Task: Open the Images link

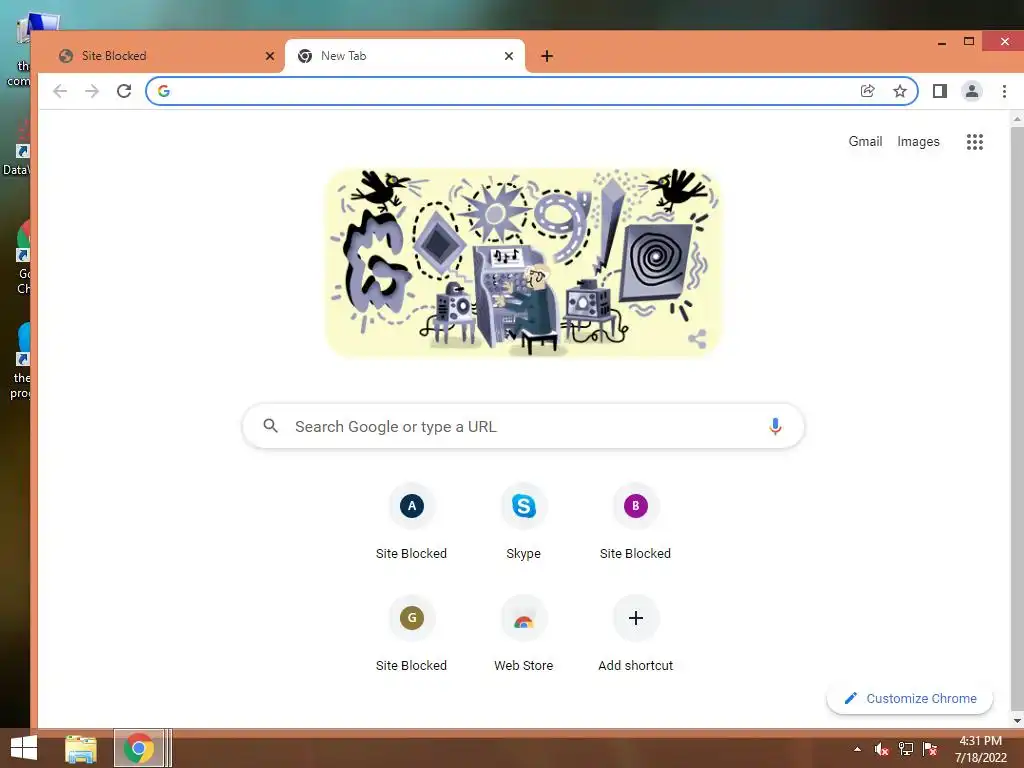Action: [918, 142]
